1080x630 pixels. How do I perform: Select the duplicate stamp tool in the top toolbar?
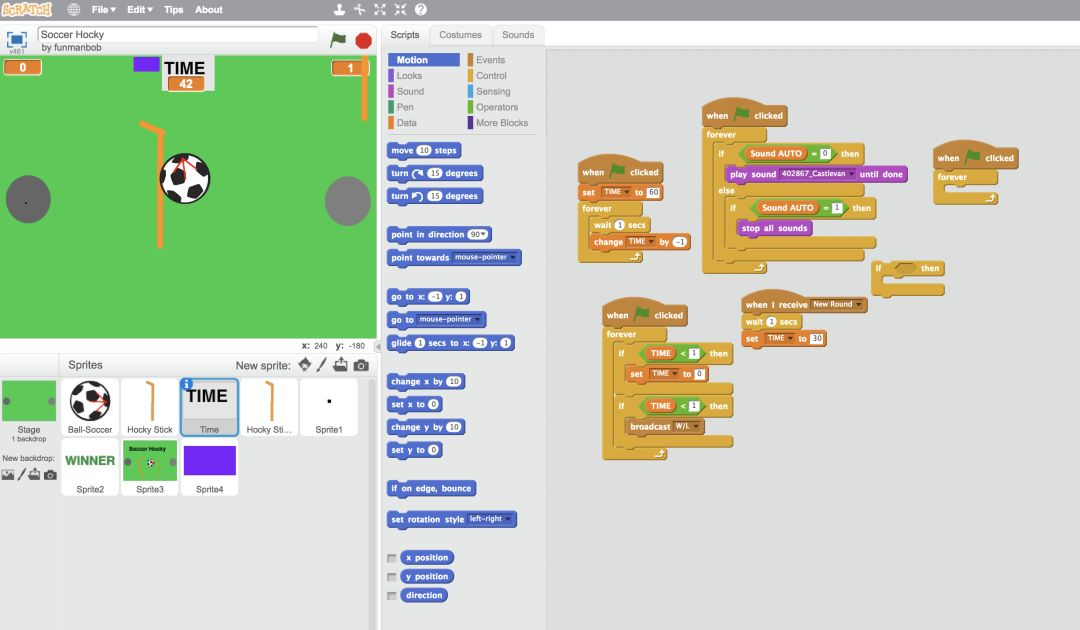pos(340,10)
